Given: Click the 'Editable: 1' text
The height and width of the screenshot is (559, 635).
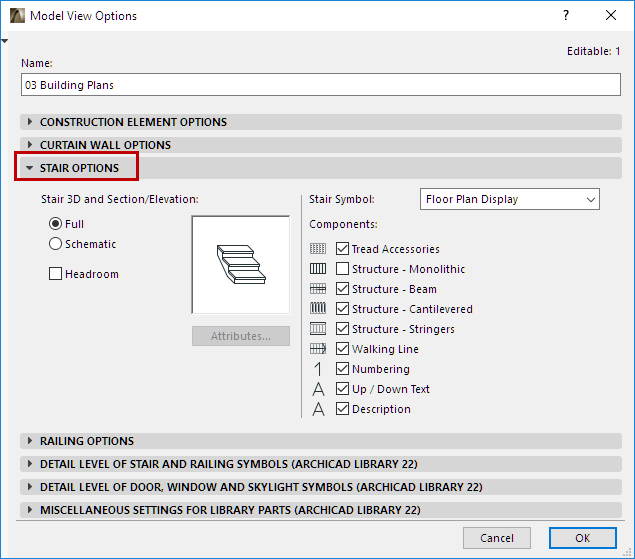Looking at the screenshot, I should pyautogui.click(x=593, y=51).
